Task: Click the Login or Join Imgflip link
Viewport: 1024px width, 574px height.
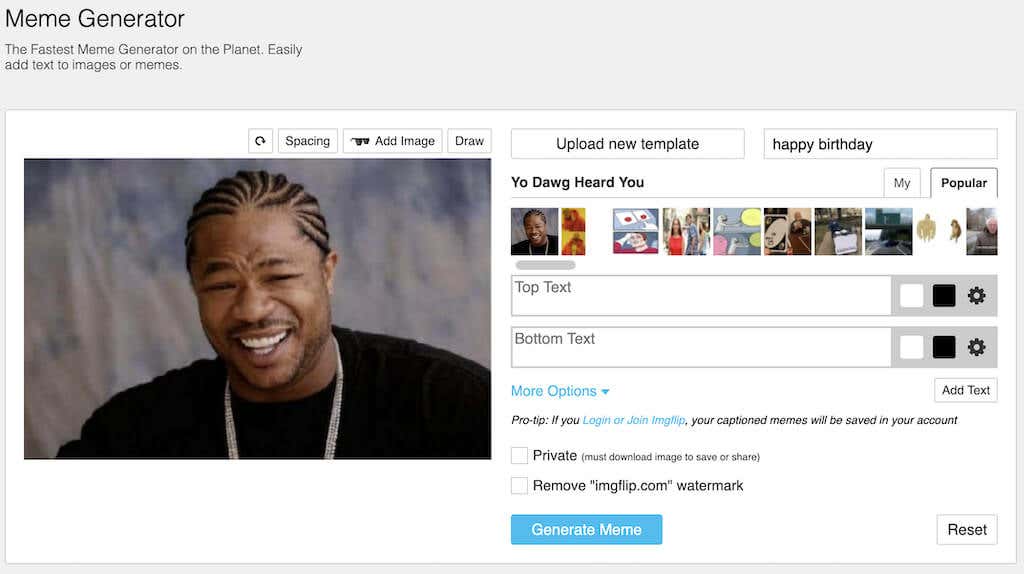Action: (x=633, y=420)
